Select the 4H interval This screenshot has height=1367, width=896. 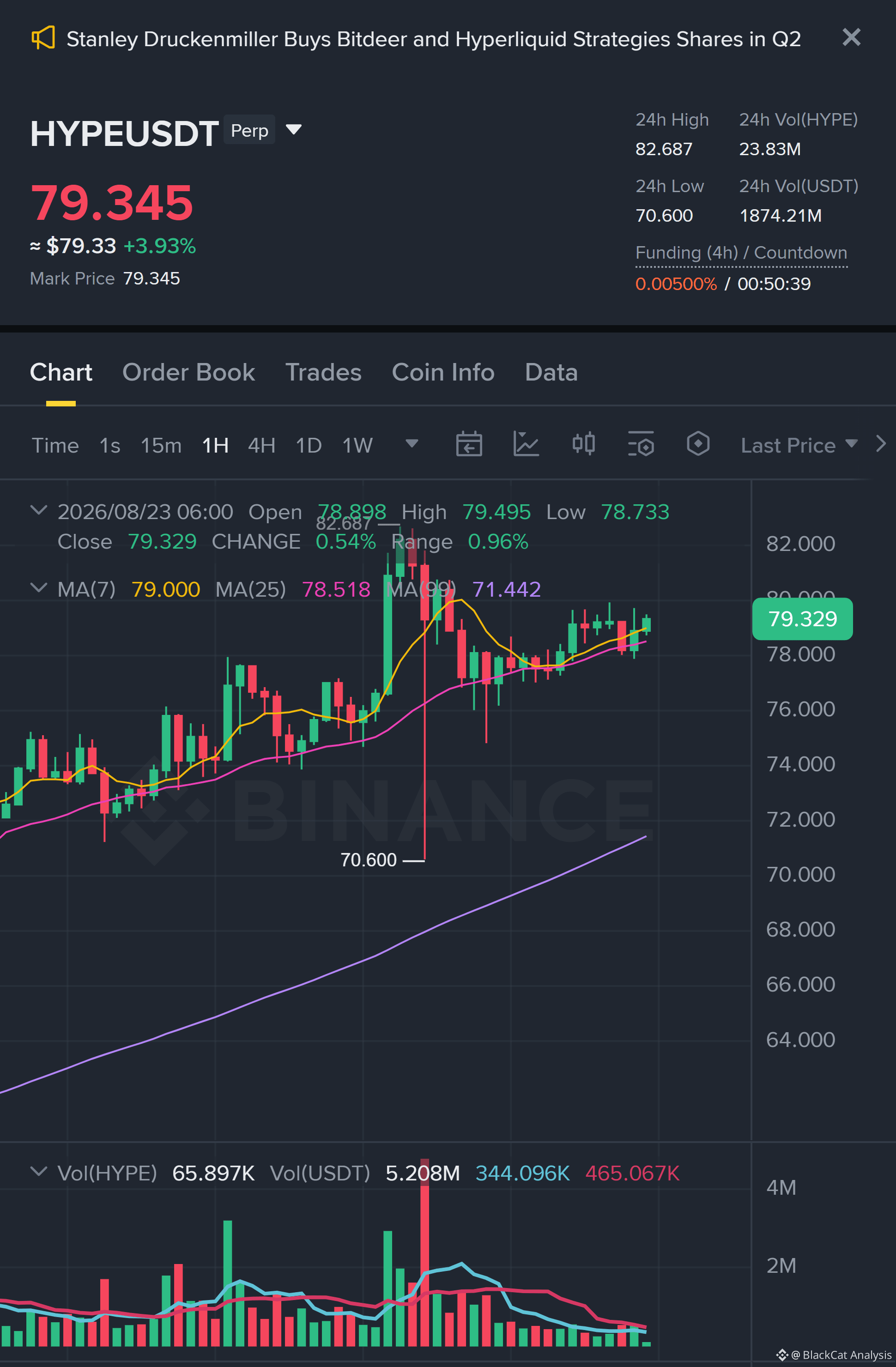tap(261, 445)
